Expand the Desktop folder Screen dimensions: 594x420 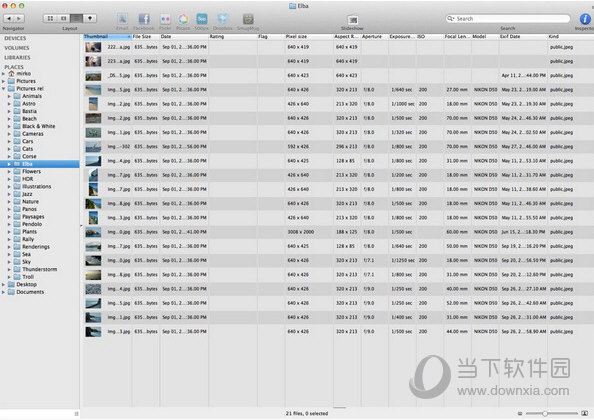pos(3,284)
